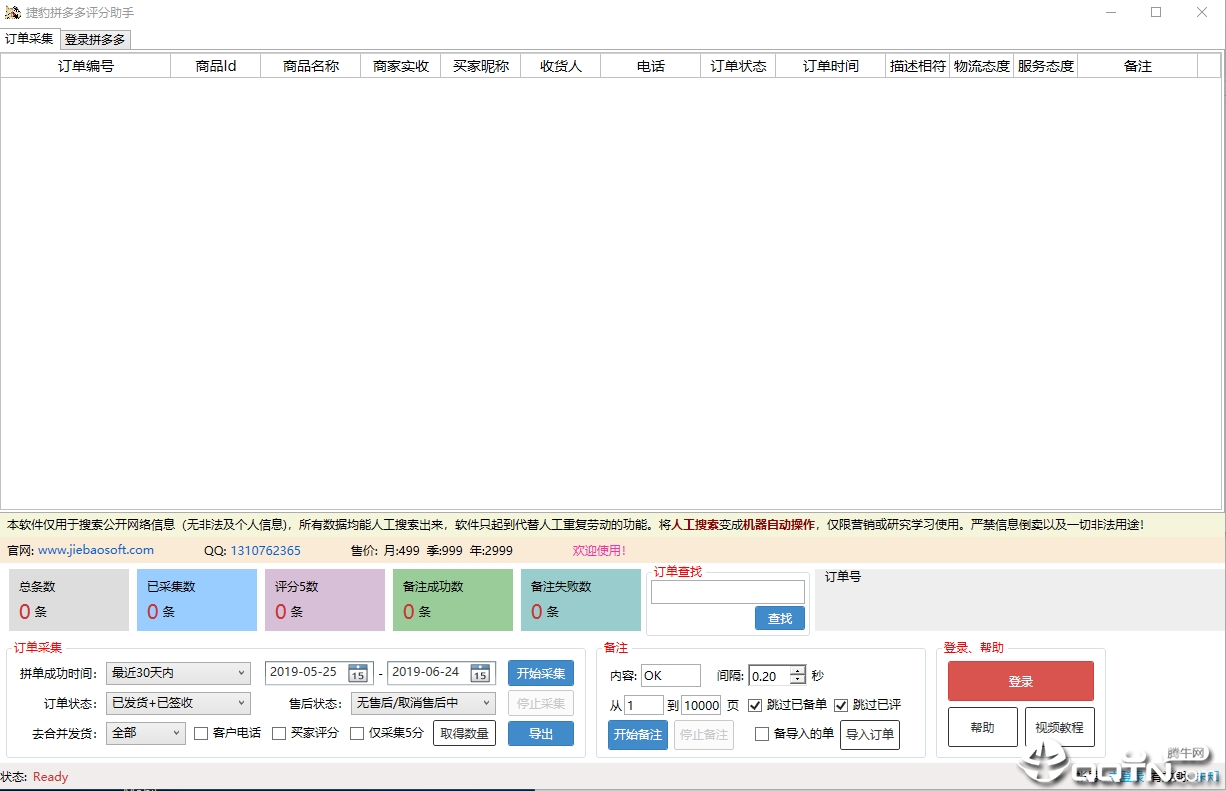Screen dimensions: 1226x791
Task: Decrease 间隔 seconds with stepper down arrow
Action: point(797,681)
